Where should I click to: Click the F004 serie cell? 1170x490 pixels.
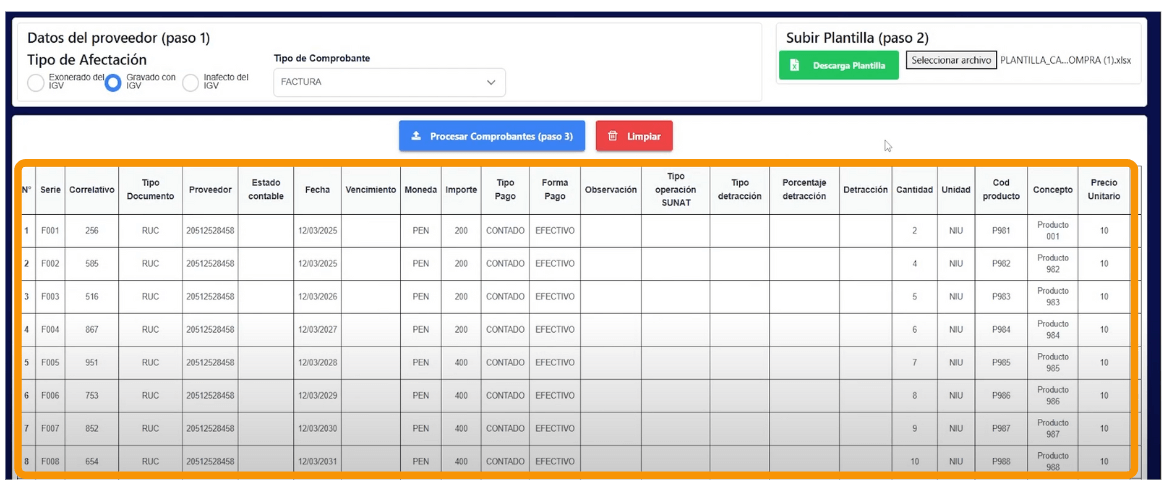click(x=50, y=330)
